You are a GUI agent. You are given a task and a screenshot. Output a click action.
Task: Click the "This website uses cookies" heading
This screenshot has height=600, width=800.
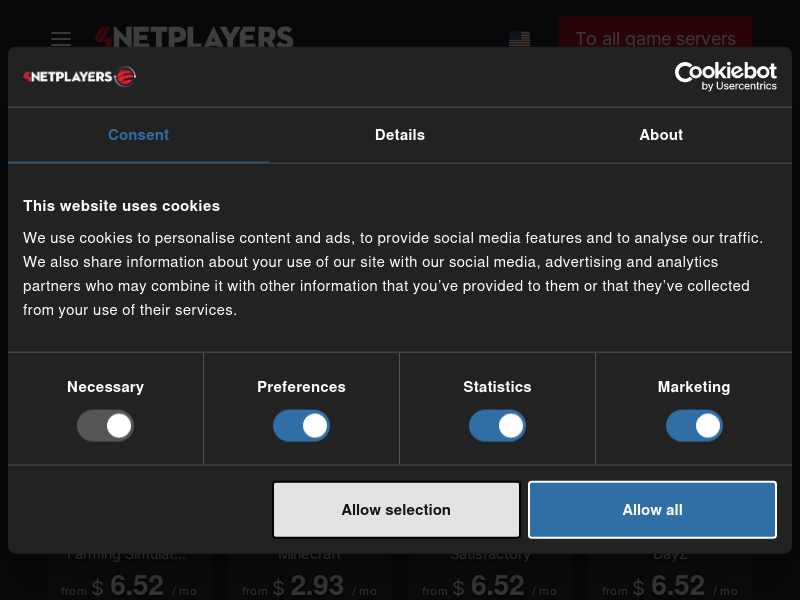point(121,206)
